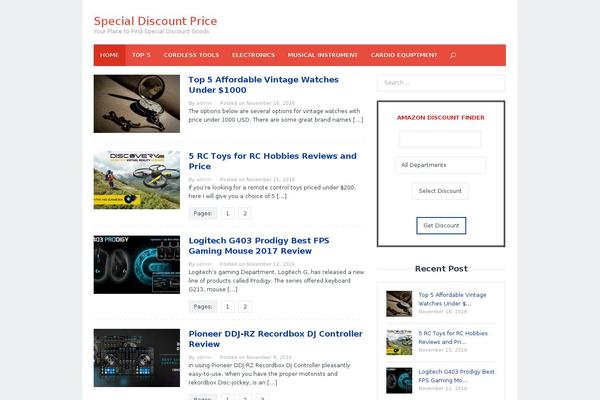This screenshot has height=400, width=600.
Task: Open the Cardio Equipment menu
Action: [x=404, y=55]
